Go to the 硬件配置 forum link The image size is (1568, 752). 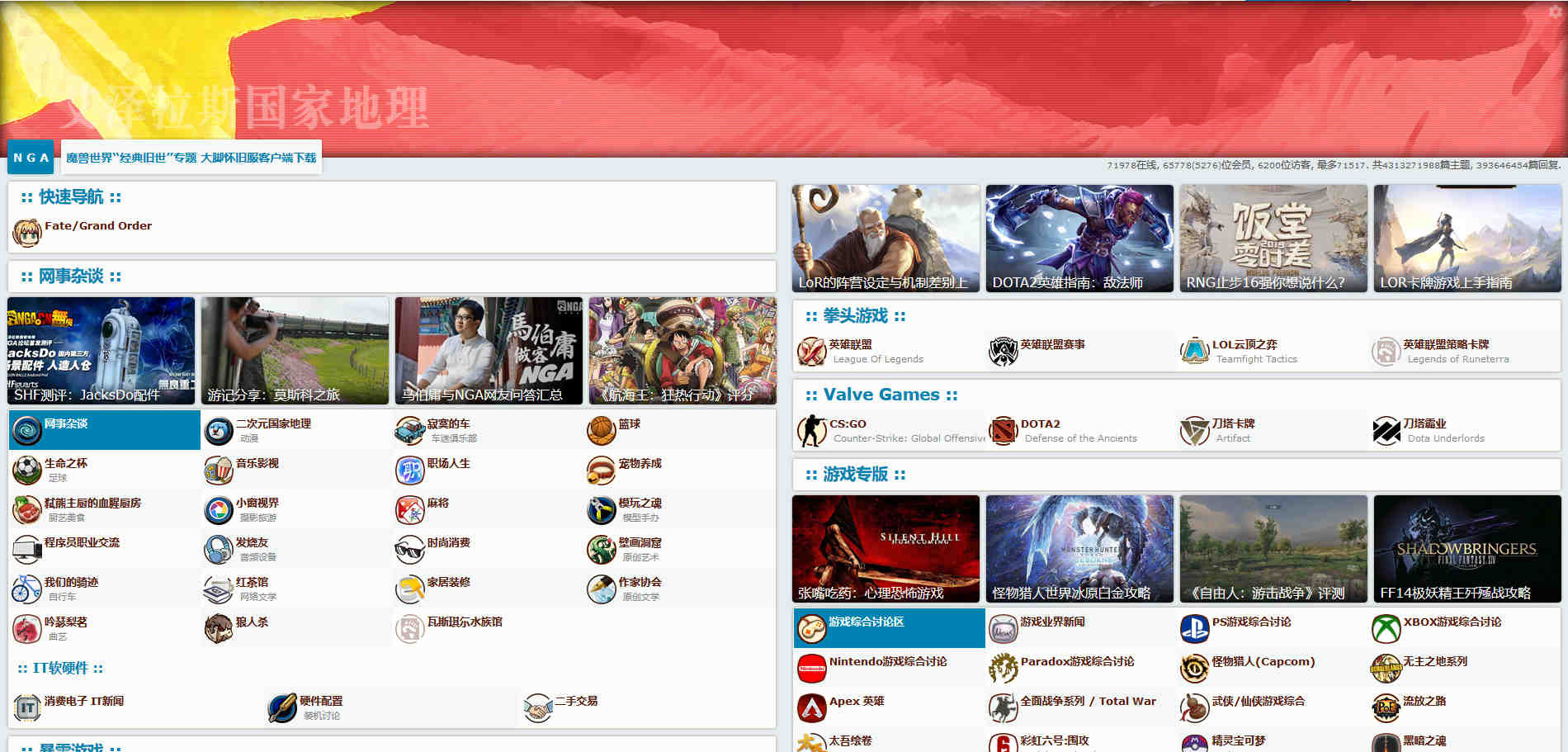point(321,702)
